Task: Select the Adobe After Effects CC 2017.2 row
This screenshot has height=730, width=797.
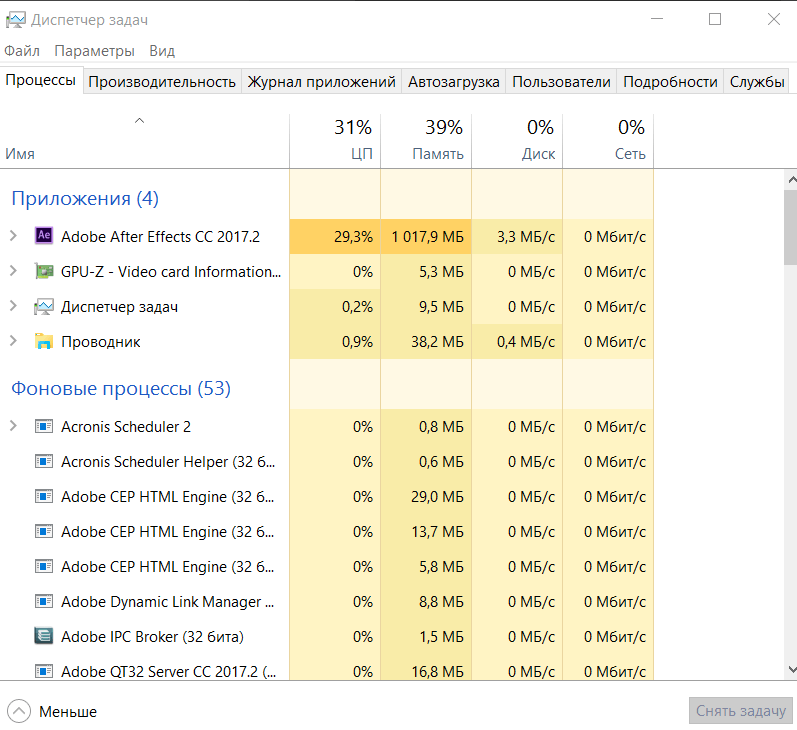Action: pos(326,236)
